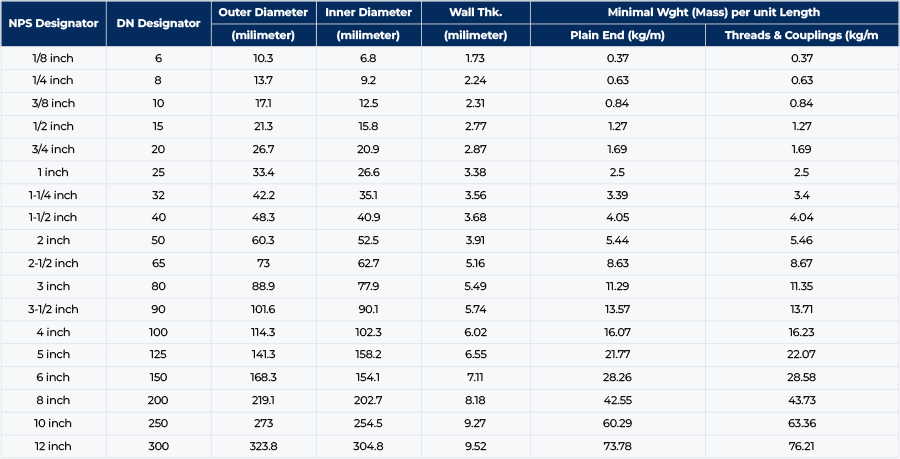
Task: Click the NPS Designator column header
Action: 53,24
